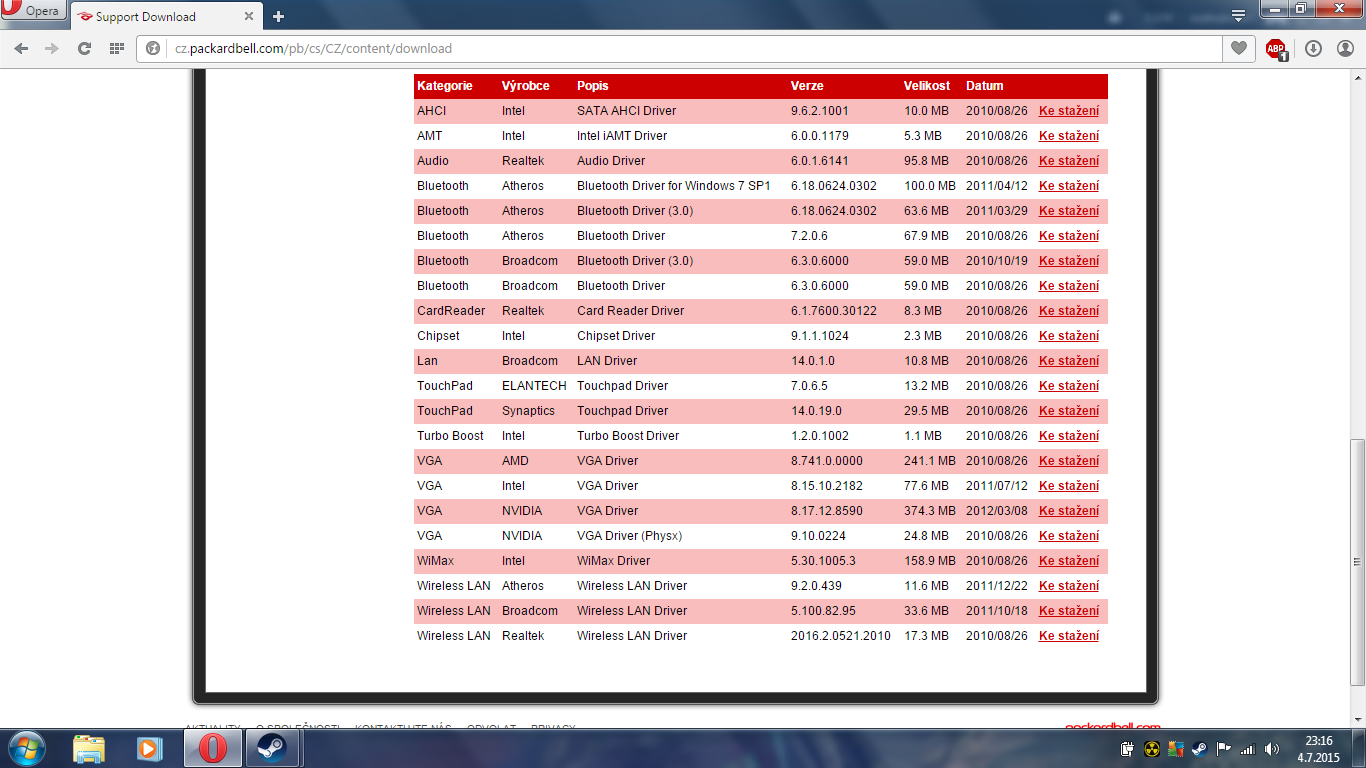This screenshot has width=1366, height=768.
Task: Open the tab menu stacked-lines icon
Action: click(x=1238, y=15)
